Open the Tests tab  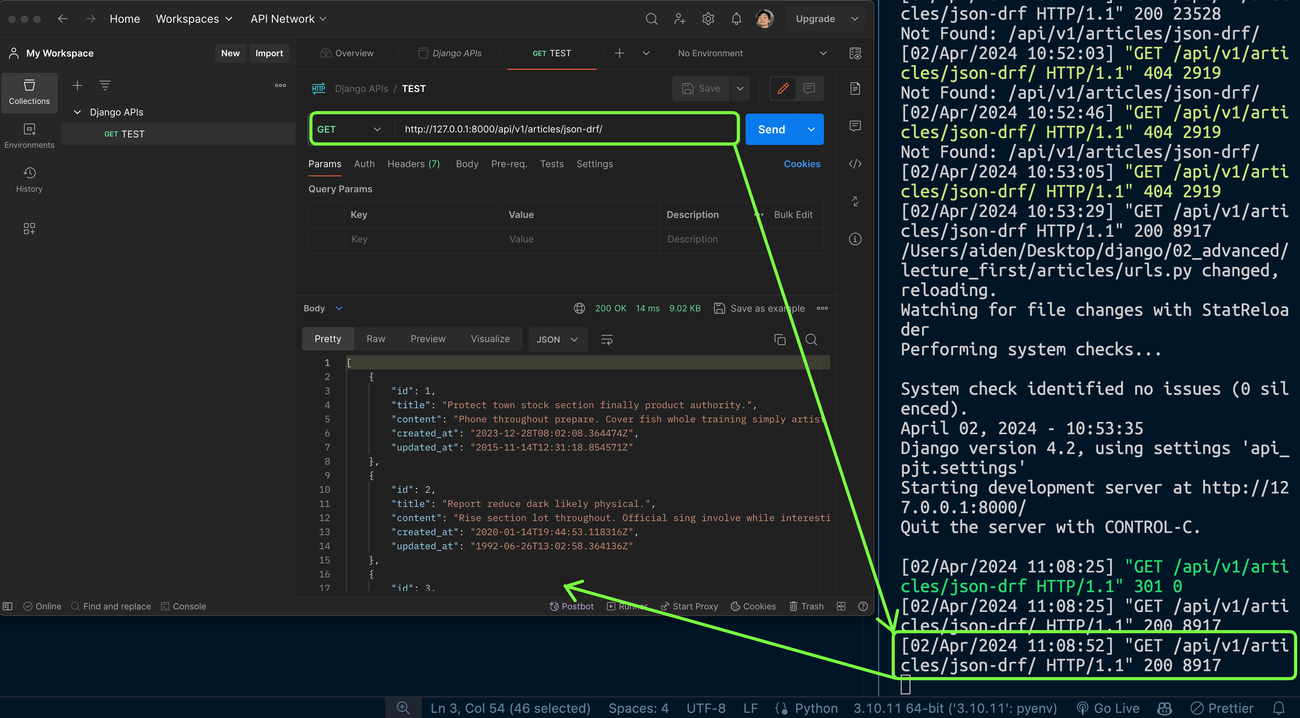pos(552,164)
